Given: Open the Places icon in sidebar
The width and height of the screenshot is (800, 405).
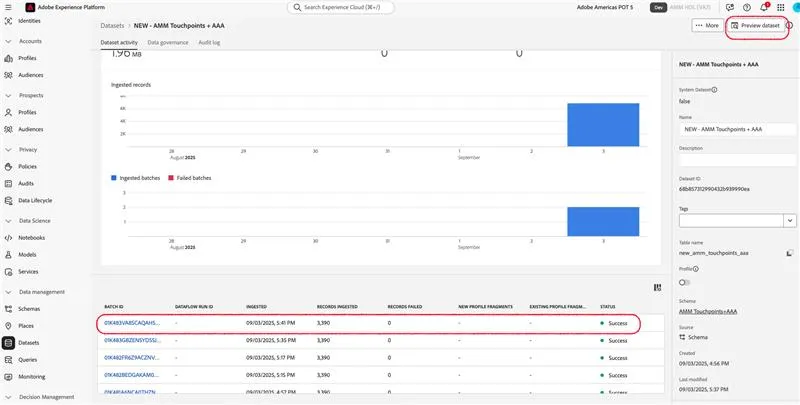Looking at the screenshot, I should click(8, 326).
